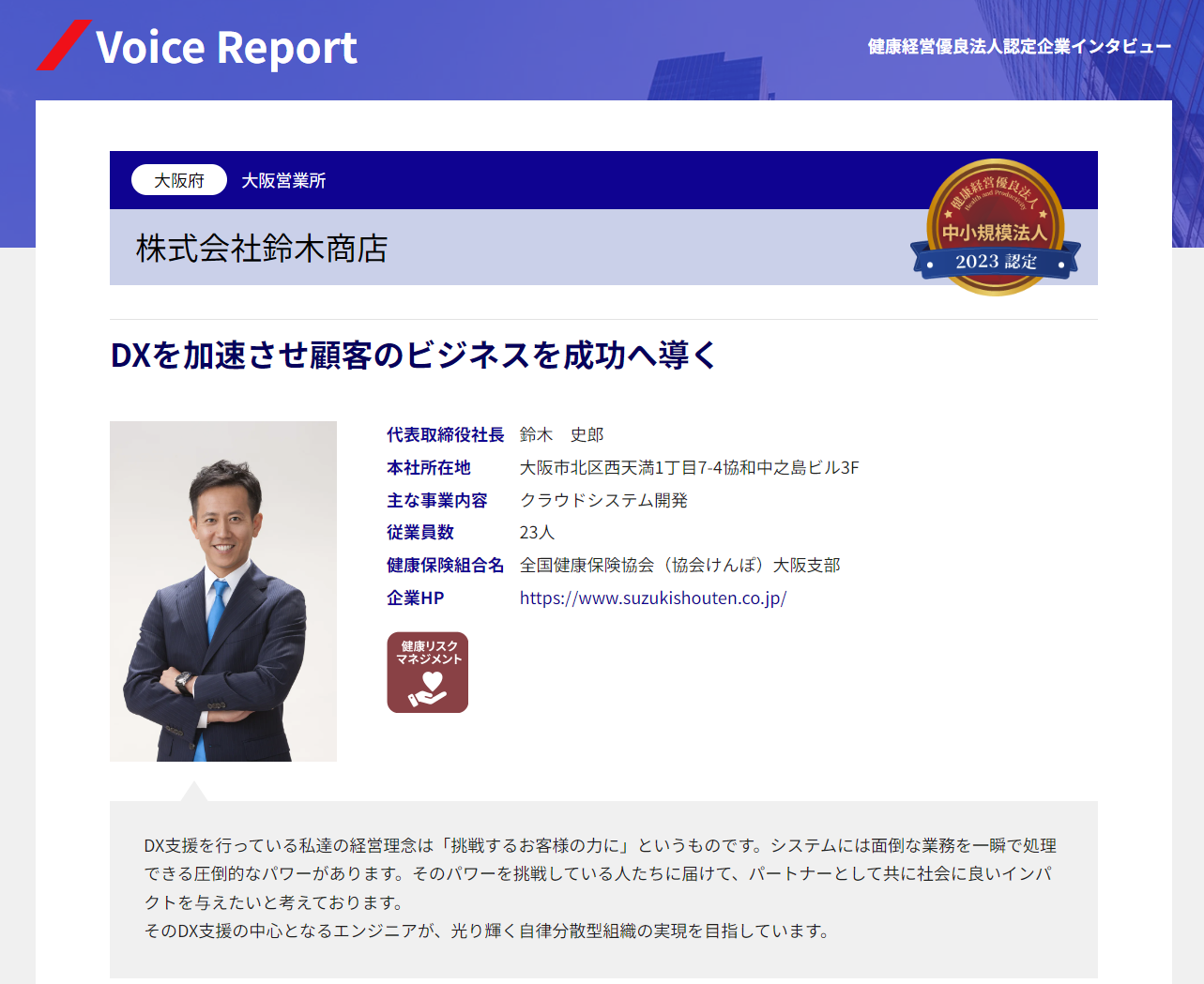Click the 株式会社鈴木商店 company name
Image resolution: width=1204 pixels, height=984 pixels.
point(262,249)
